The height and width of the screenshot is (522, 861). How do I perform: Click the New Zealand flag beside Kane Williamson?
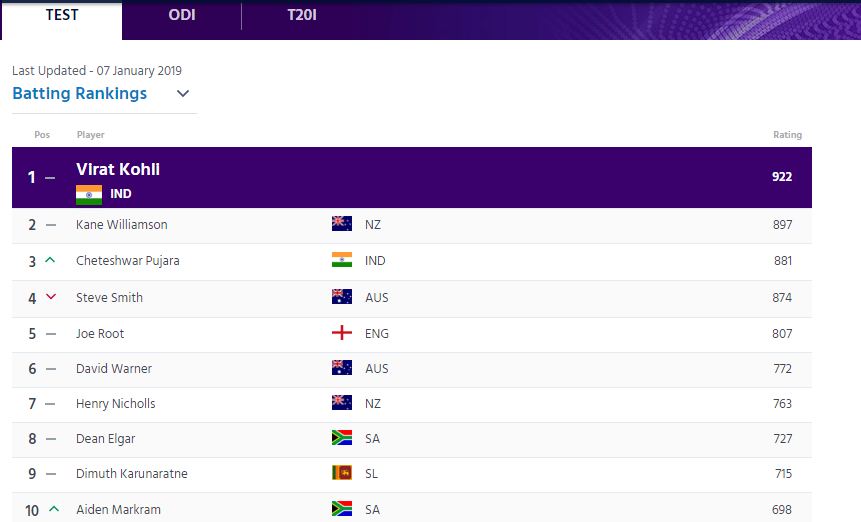pyautogui.click(x=342, y=223)
